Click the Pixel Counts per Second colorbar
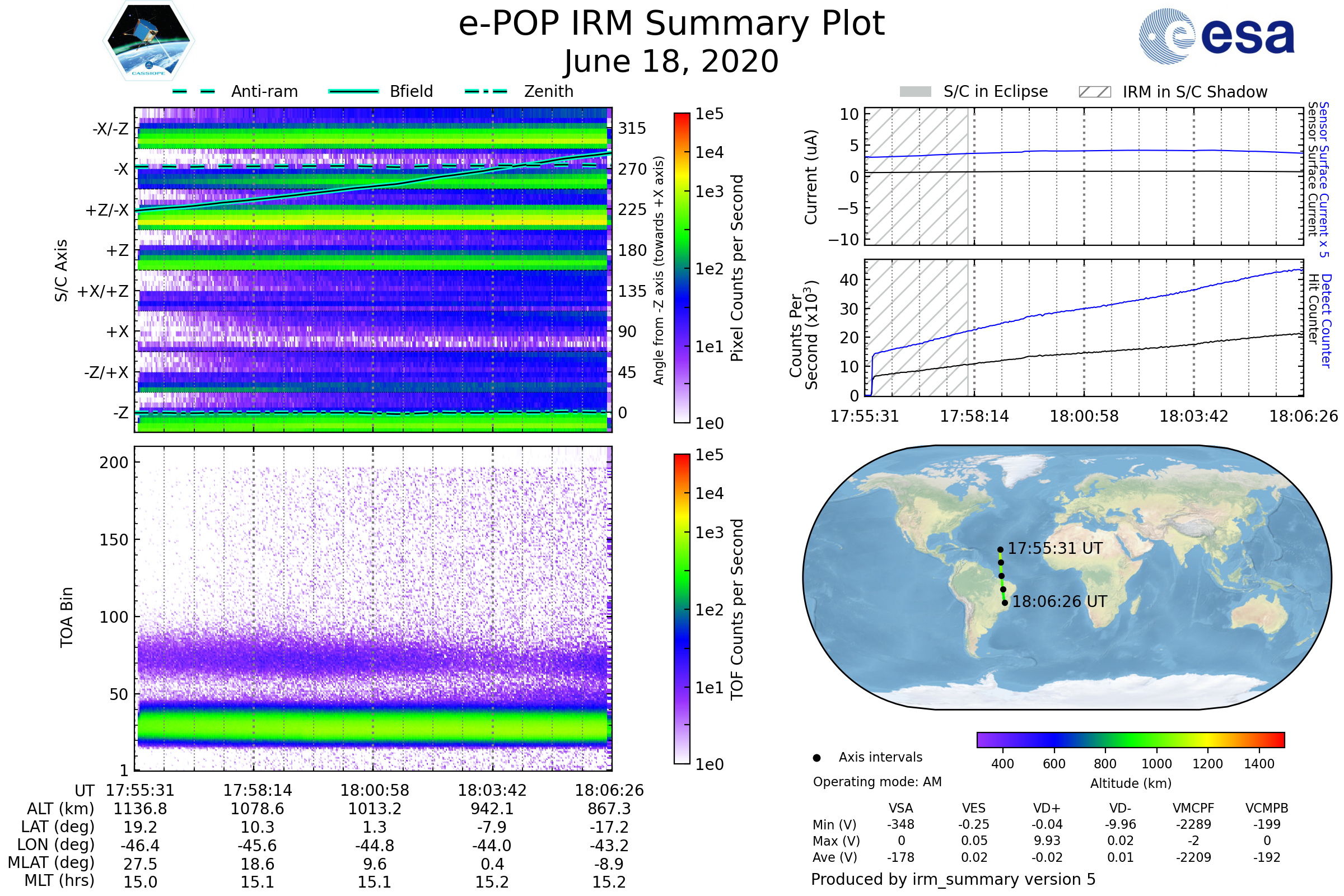 coord(682,268)
